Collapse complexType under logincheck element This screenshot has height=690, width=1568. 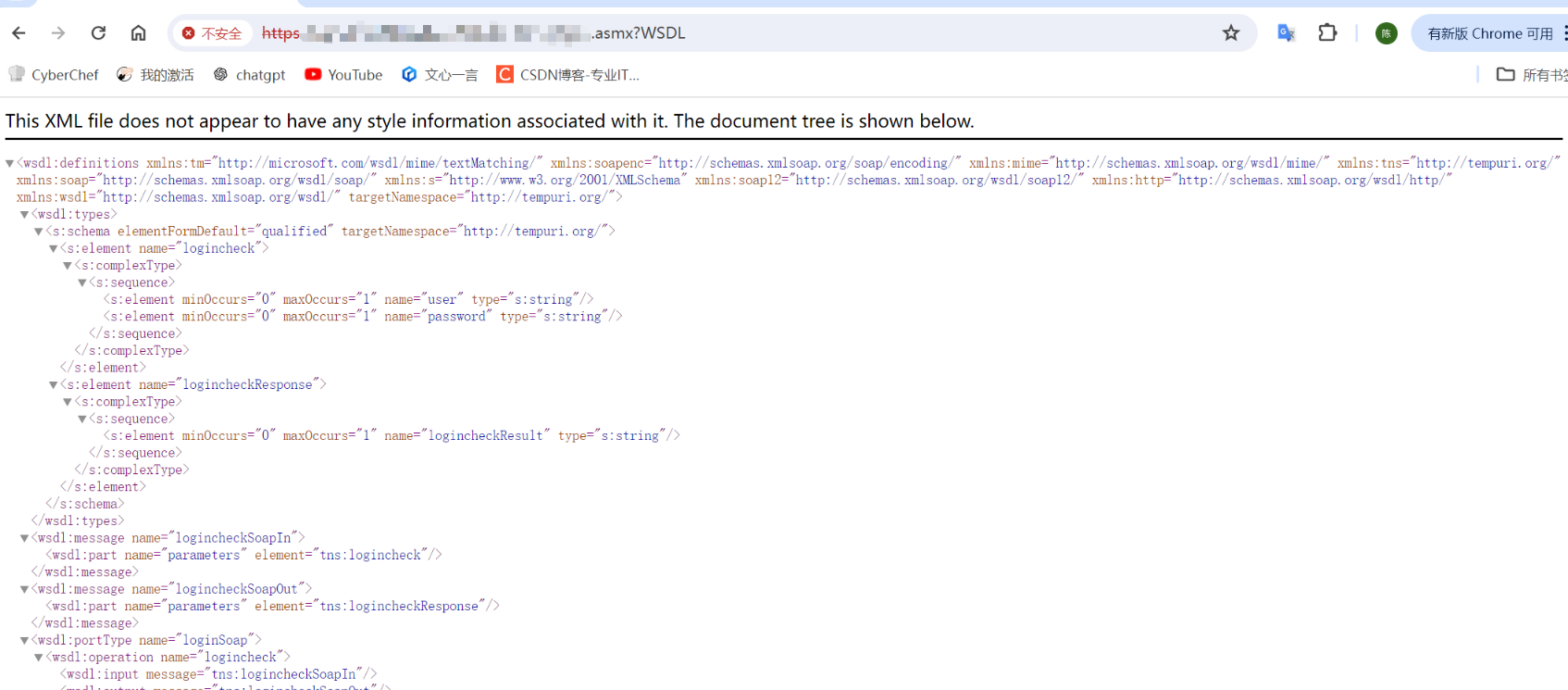(x=67, y=266)
